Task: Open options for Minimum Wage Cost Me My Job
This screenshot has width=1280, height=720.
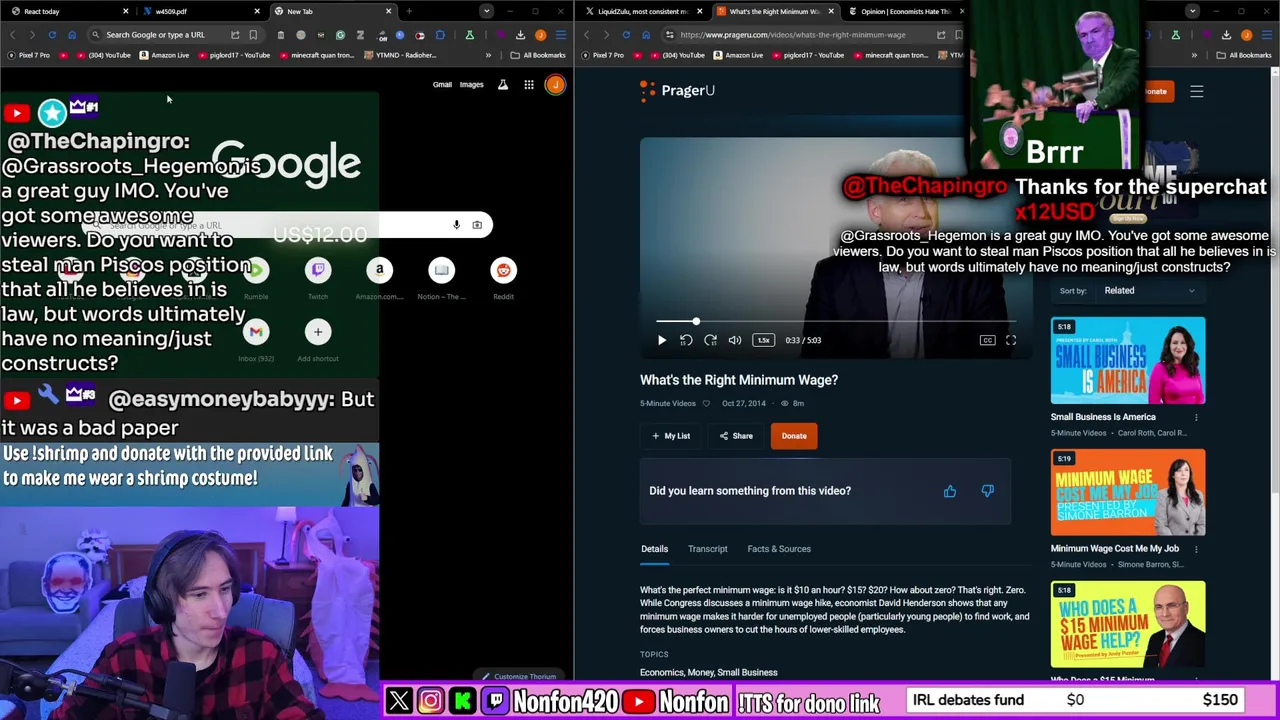Action: coord(1196,549)
